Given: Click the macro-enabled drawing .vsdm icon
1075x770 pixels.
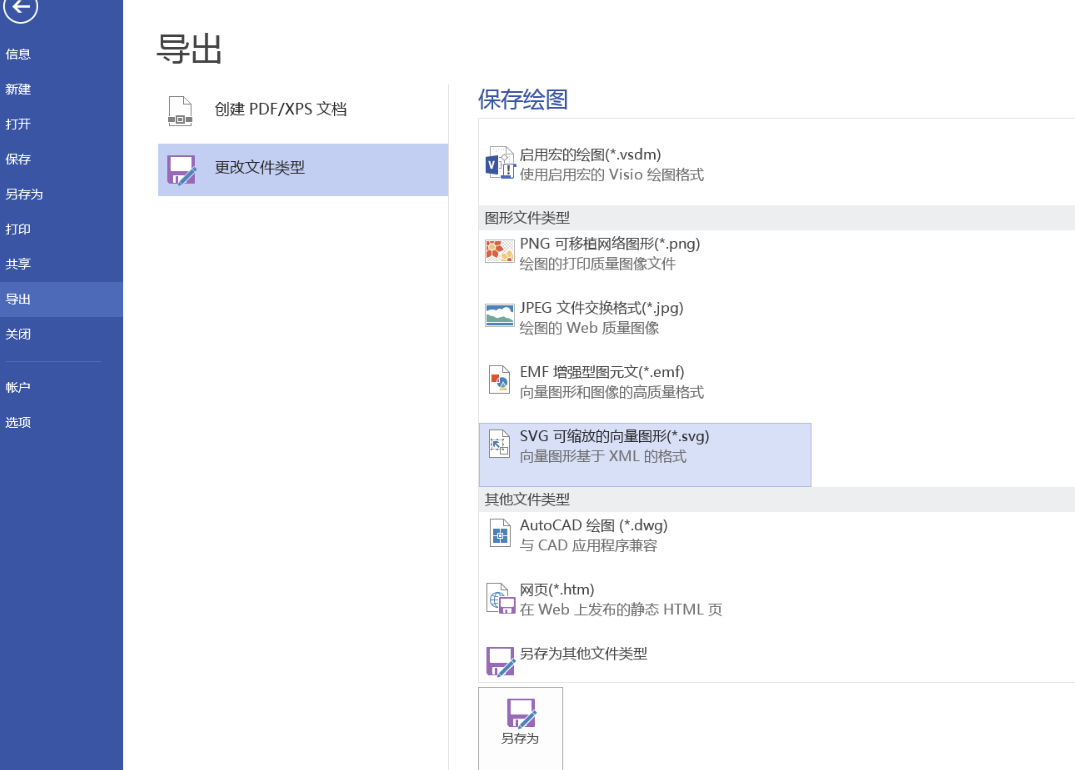Looking at the screenshot, I should (x=499, y=165).
